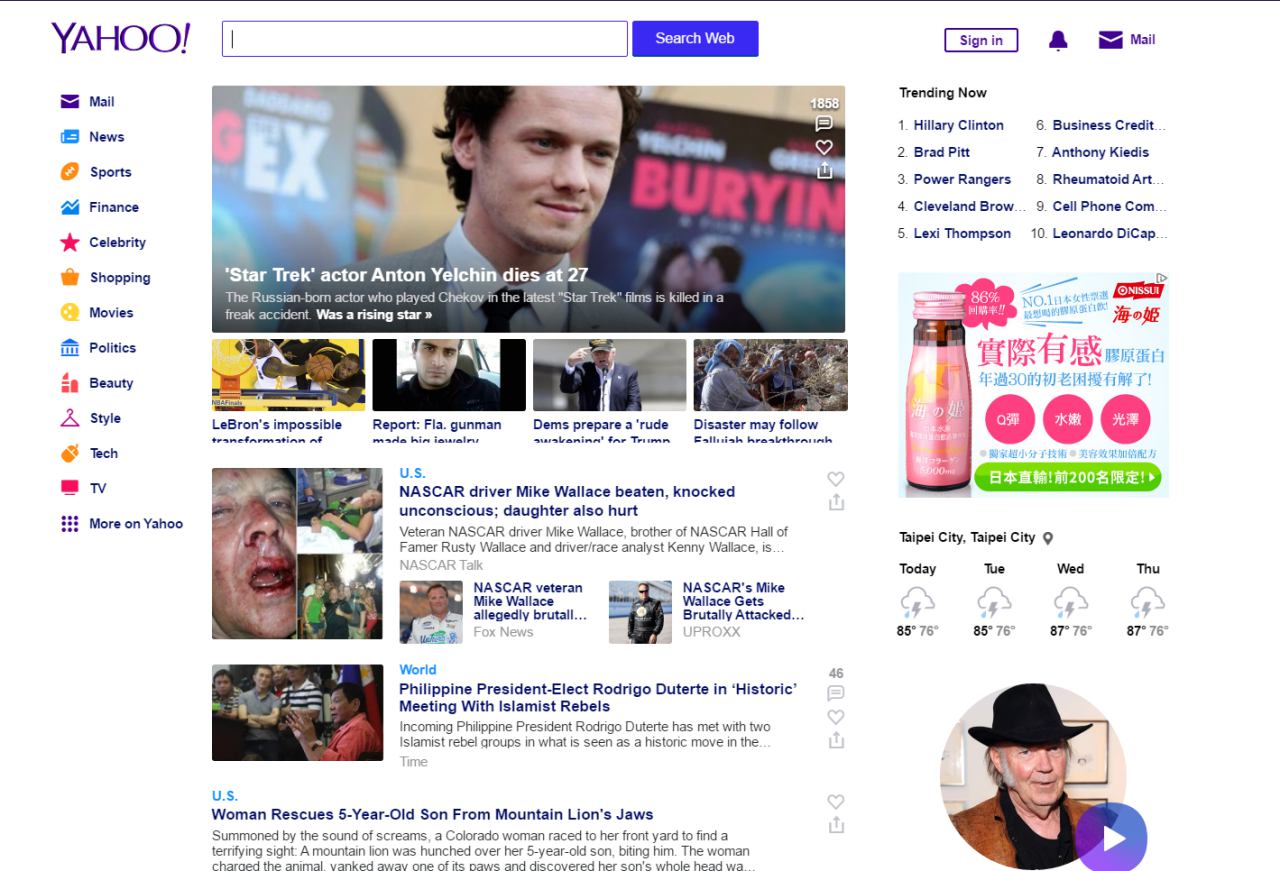This screenshot has width=1280, height=871.
Task: Click the 'NASCAR Talk' source label
Action: 441,565
